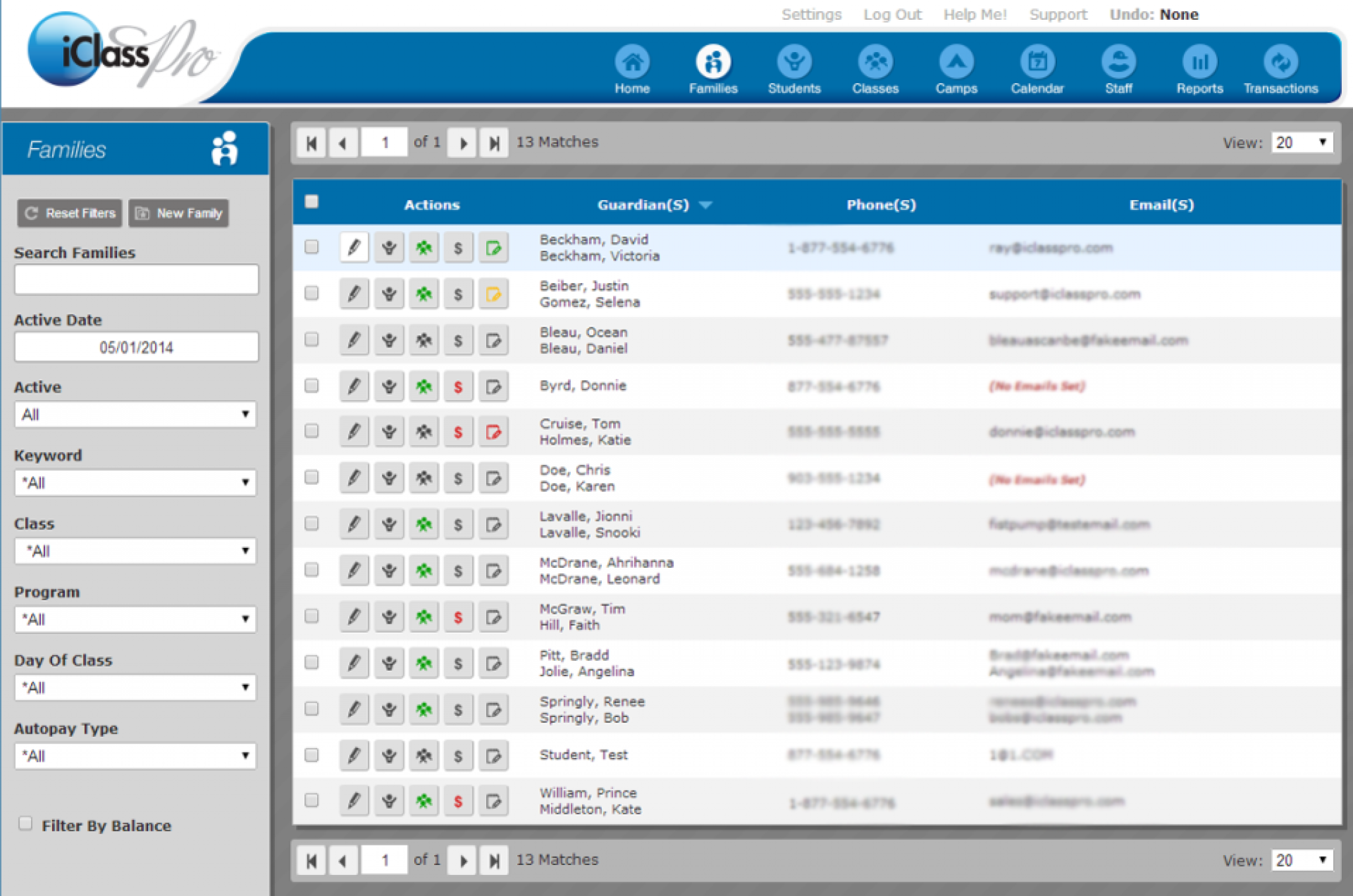This screenshot has width=1353, height=896.
Task: Click Log Out in the top bar
Action: 892,14
